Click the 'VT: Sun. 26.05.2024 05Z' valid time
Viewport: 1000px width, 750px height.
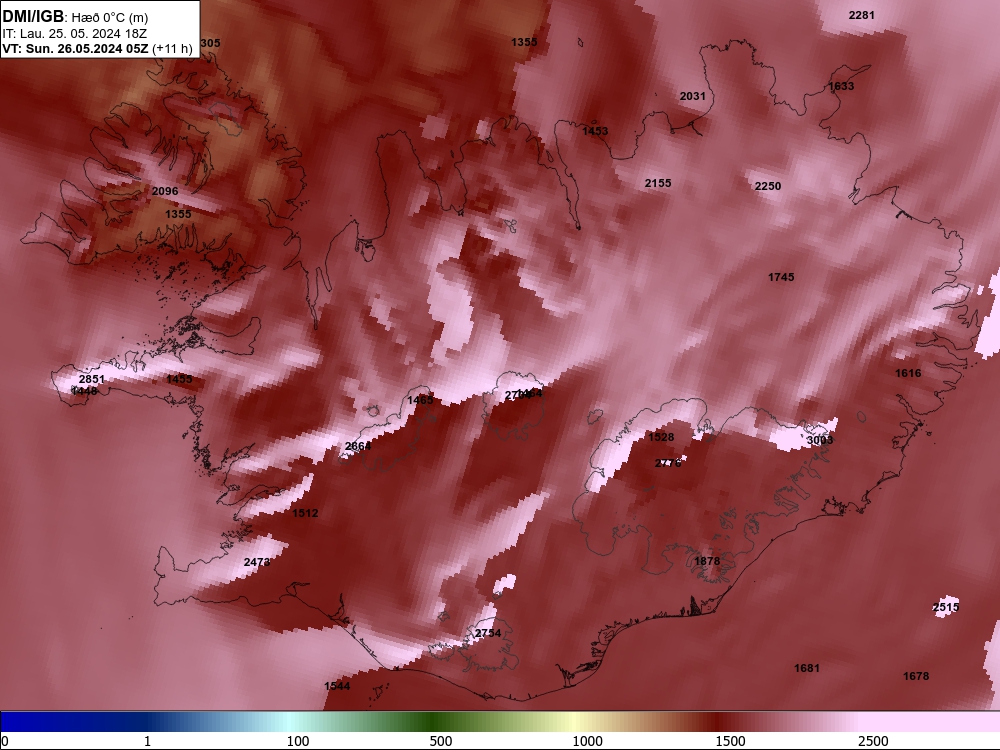[x=75, y=48]
